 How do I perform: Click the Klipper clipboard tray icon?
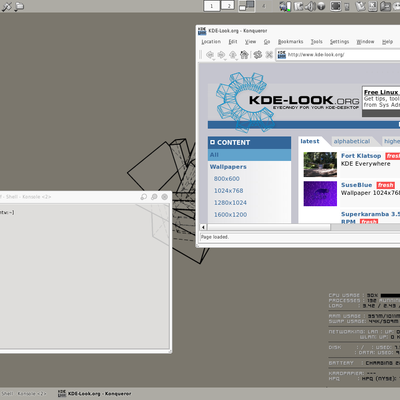coord(298,6)
